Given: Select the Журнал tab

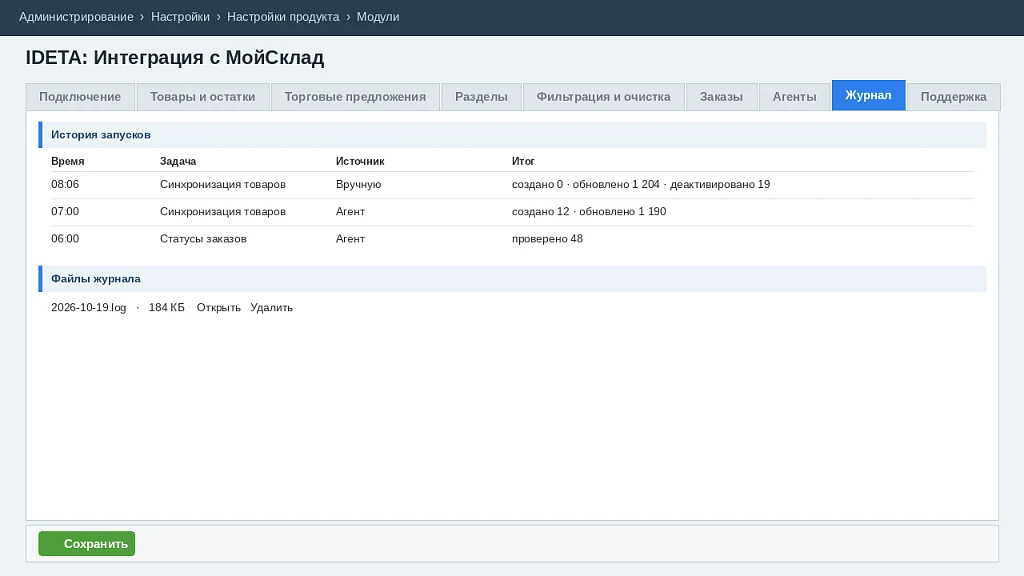Looking at the screenshot, I should click(x=868, y=95).
